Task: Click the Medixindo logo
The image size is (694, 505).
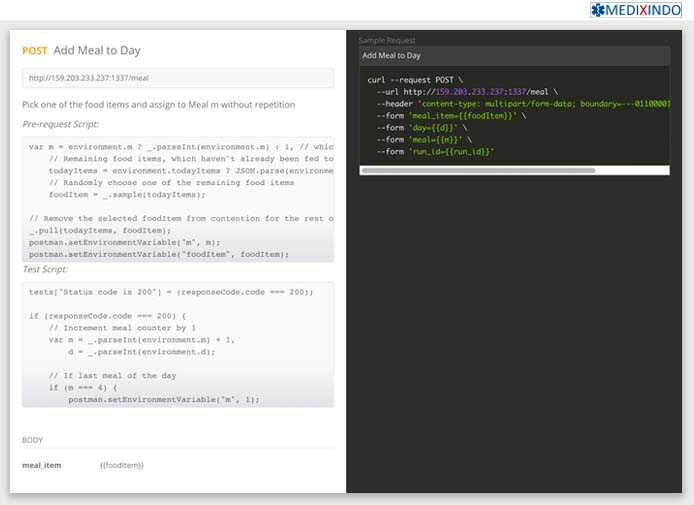Action: pyautogui.click(x=636, y=10)
